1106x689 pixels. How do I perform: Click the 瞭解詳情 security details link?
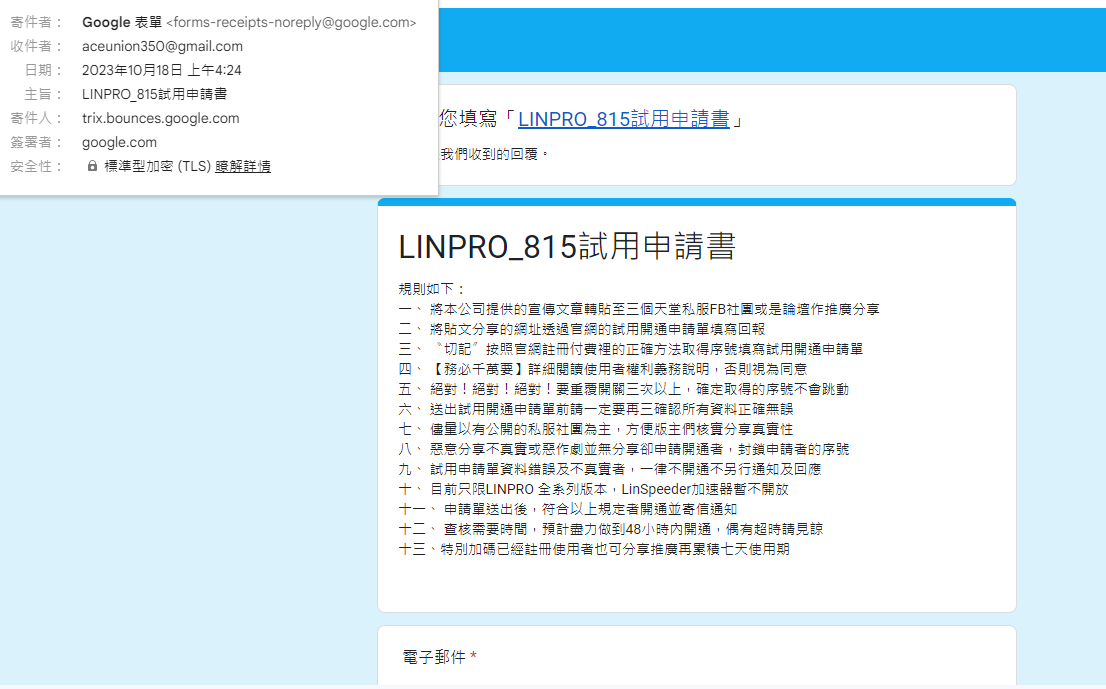tap(243, 166)
